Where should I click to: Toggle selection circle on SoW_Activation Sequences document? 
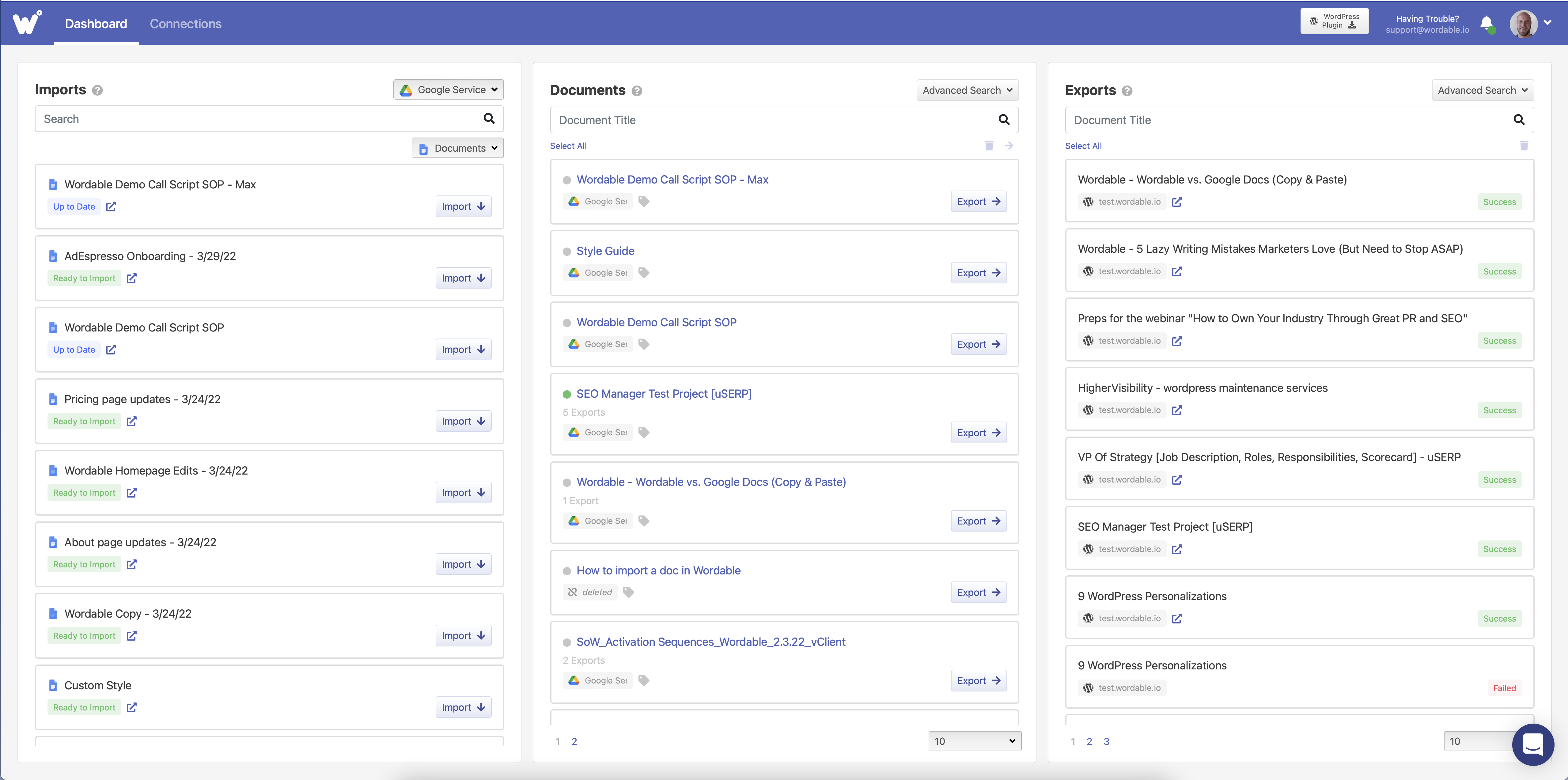coord(567,642)
